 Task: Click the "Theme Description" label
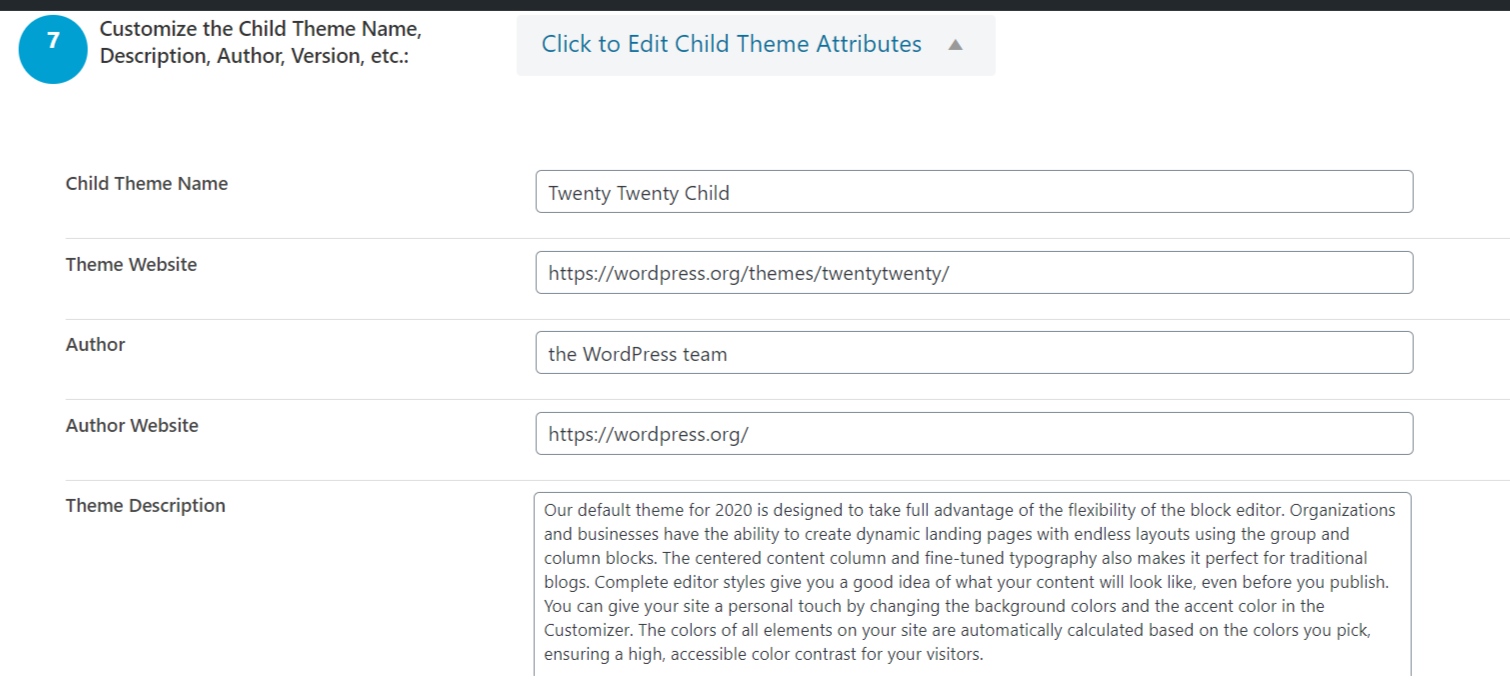click(x=146, y=505)
